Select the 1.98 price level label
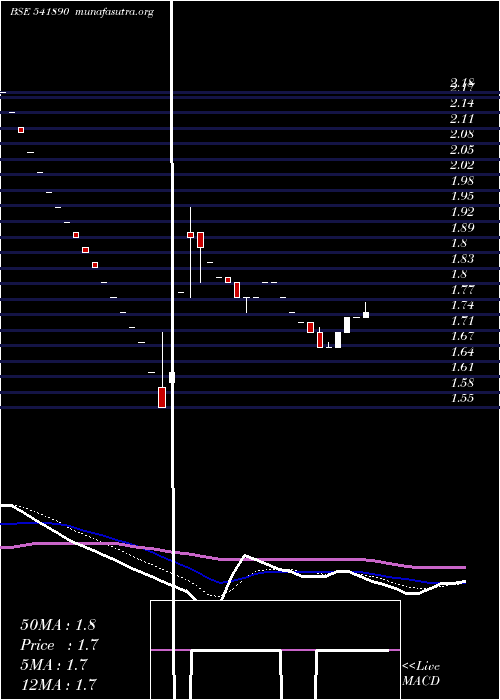The height and width of the screenshot is (700, 500). 462,181
